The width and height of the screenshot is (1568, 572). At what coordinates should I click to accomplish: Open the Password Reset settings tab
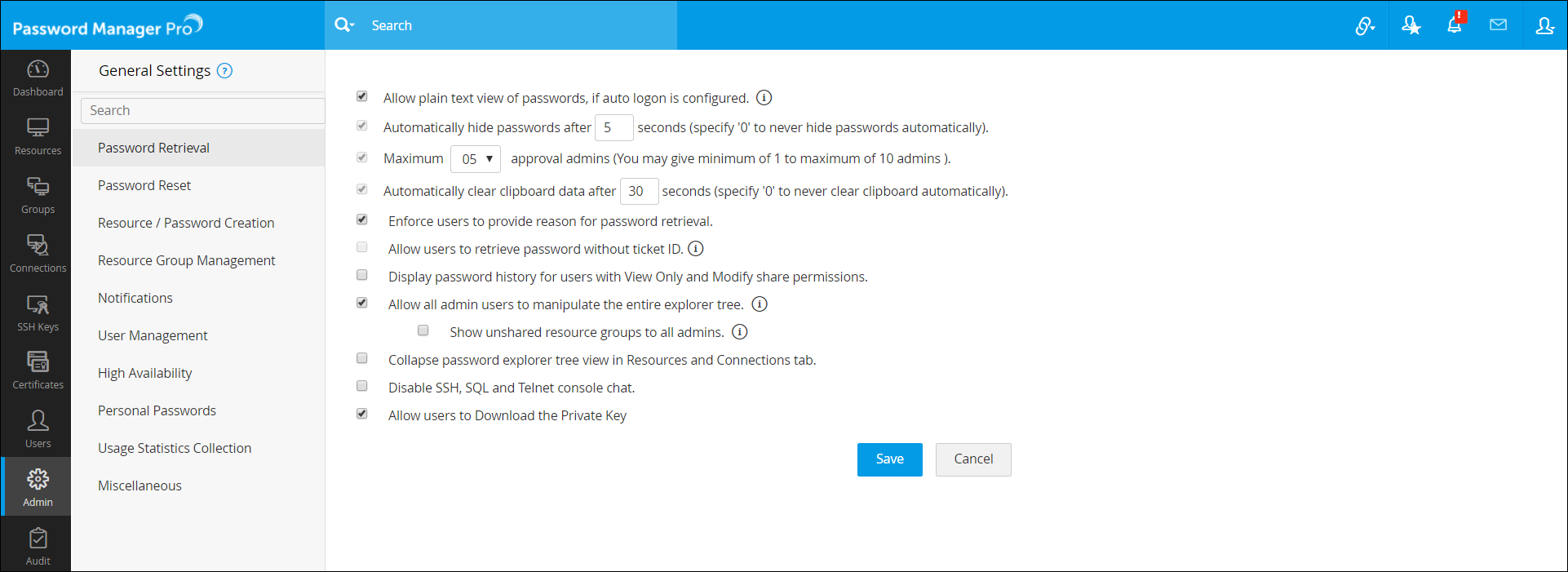coord(144,185)
